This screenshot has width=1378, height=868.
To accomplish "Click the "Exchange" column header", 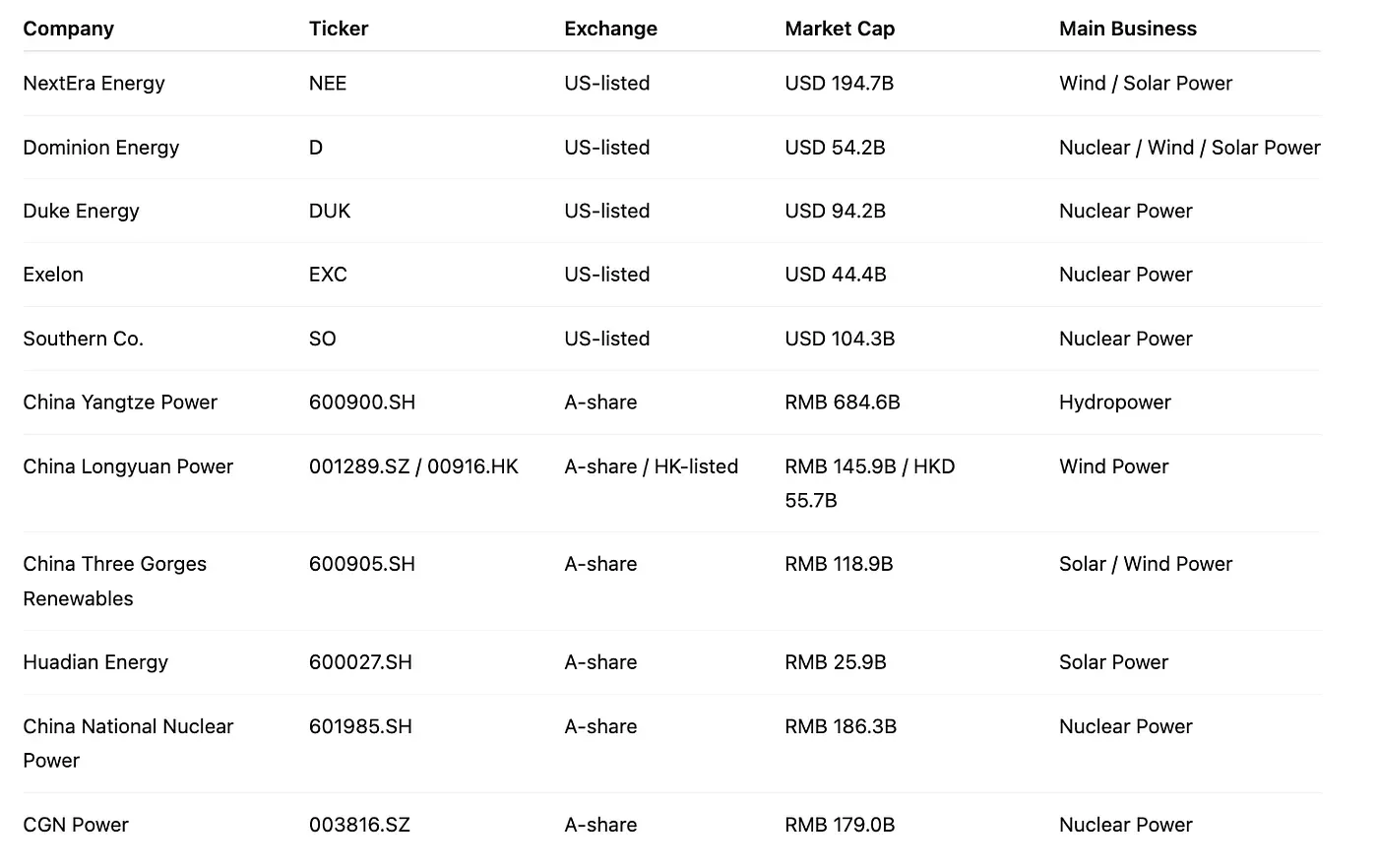I will [x=610, y=29].
